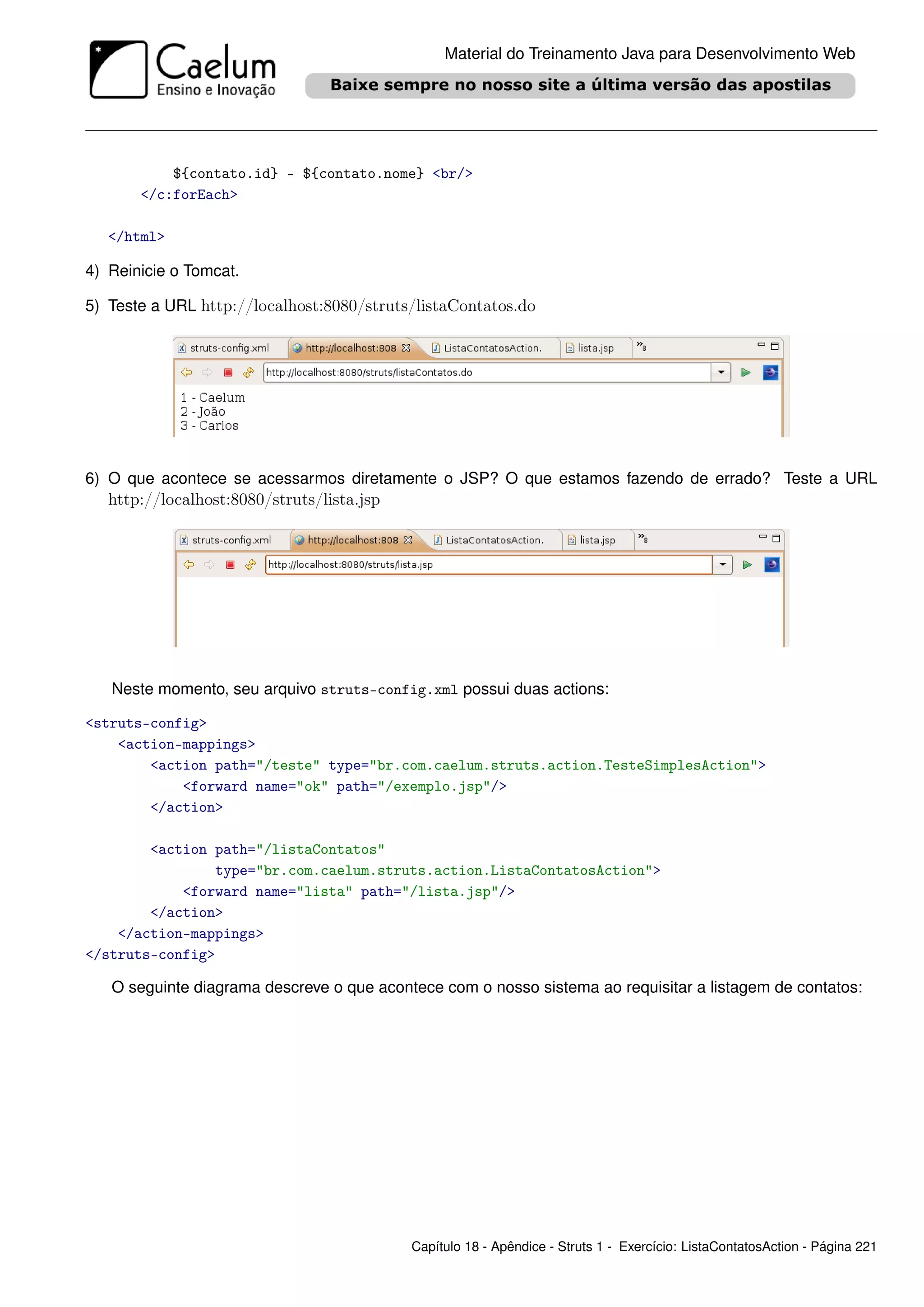The image size is (924, 1307).
Task: Click the Caelum logo in header
Action: [183, 70]
